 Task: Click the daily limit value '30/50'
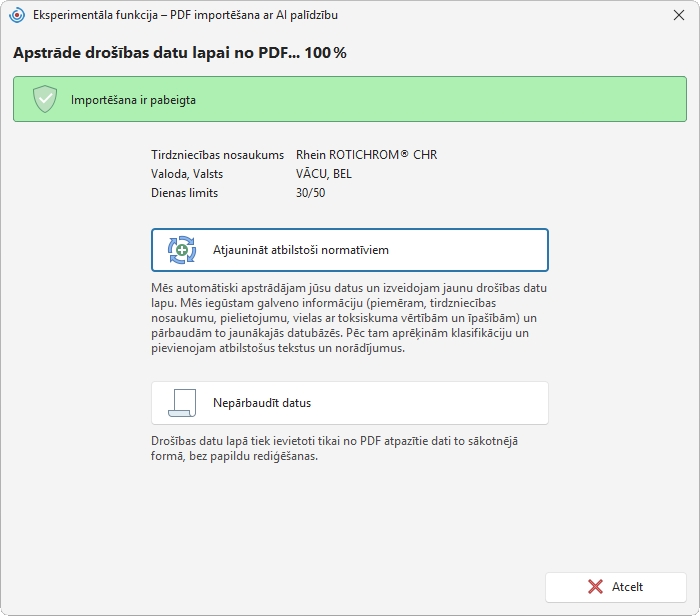pyautogui.click(x=310, y=193)
